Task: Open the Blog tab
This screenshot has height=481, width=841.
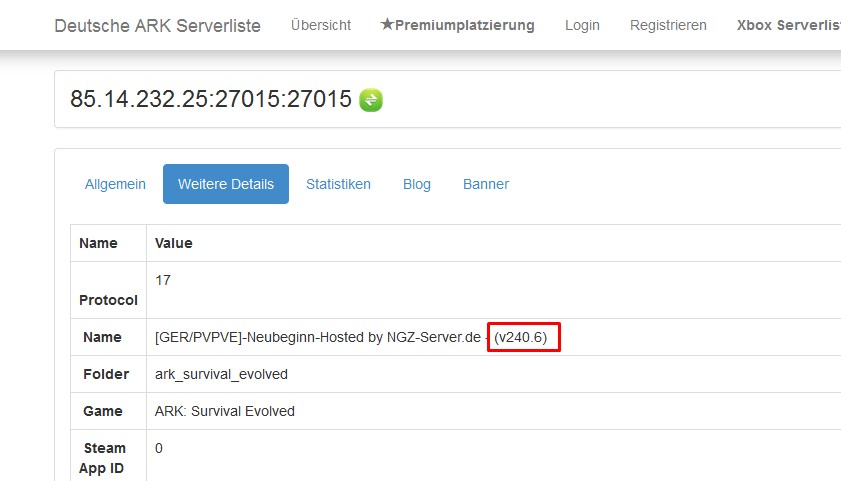Action: [x=417, y=184]
